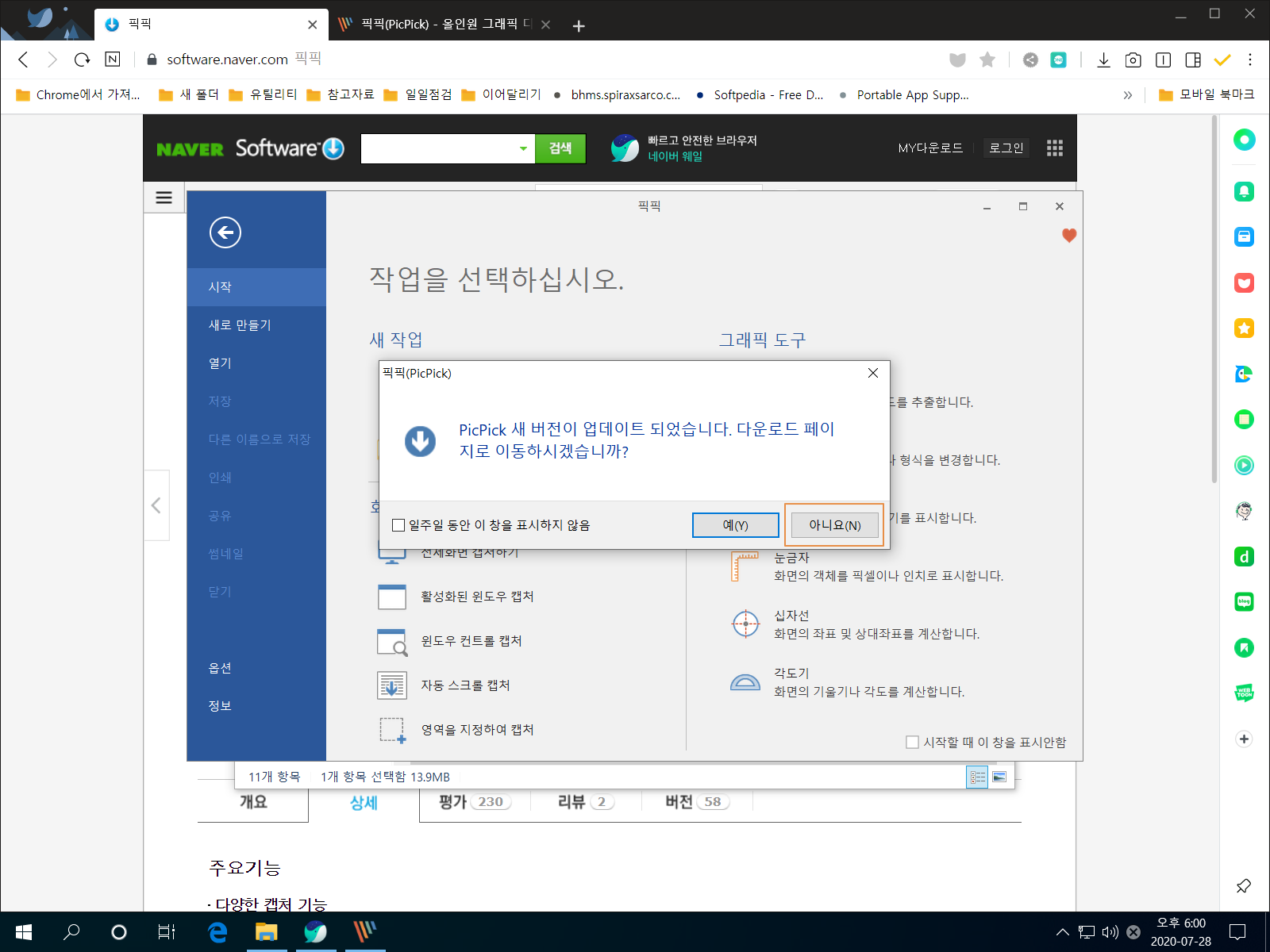The width and height of the screenshot is (1270, 952).
Task: Click the region capture icon
Action: pyautogui.click(x=392, y=730)
